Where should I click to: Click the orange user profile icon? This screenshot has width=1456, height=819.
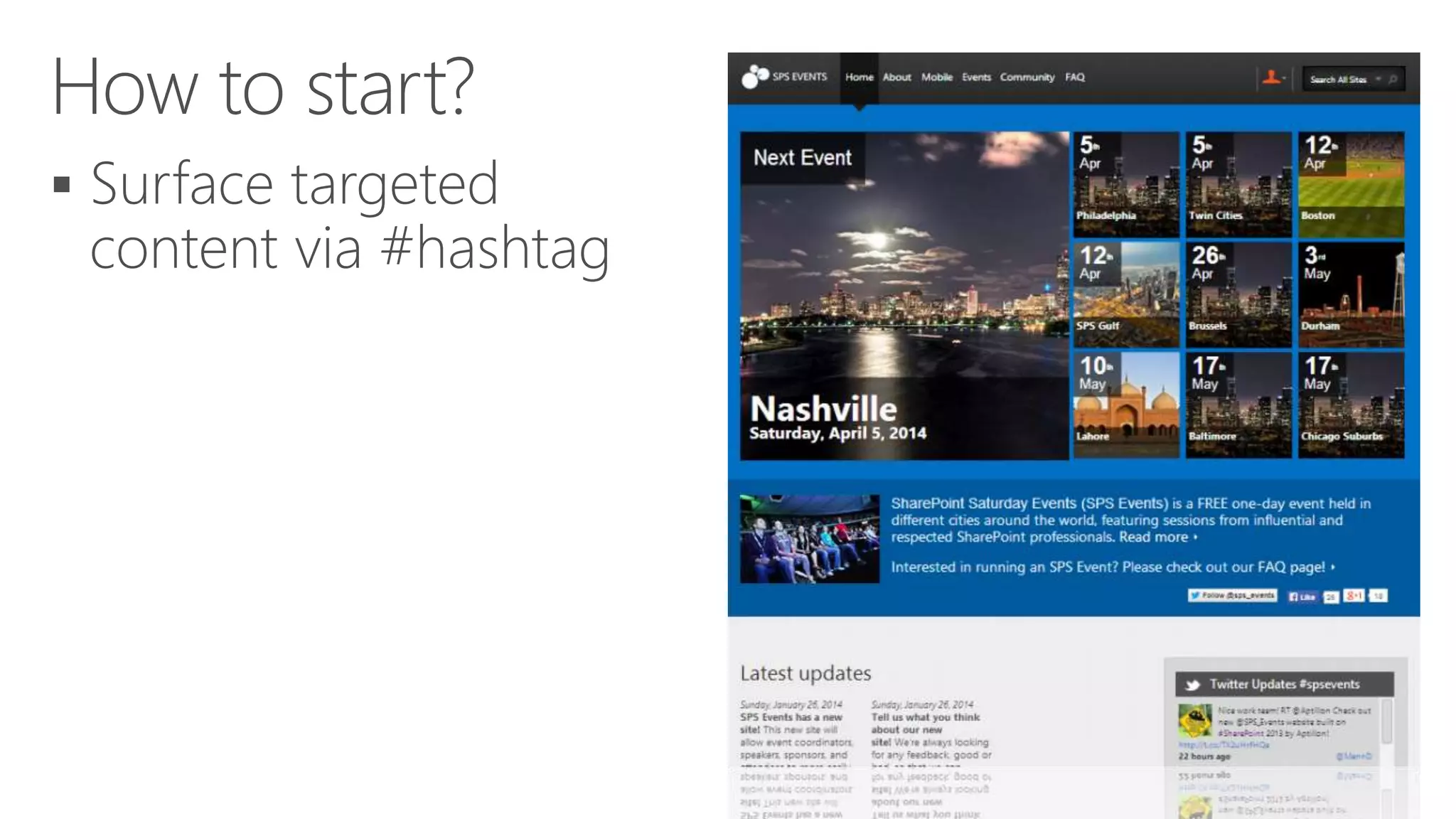pos(1271,77)
